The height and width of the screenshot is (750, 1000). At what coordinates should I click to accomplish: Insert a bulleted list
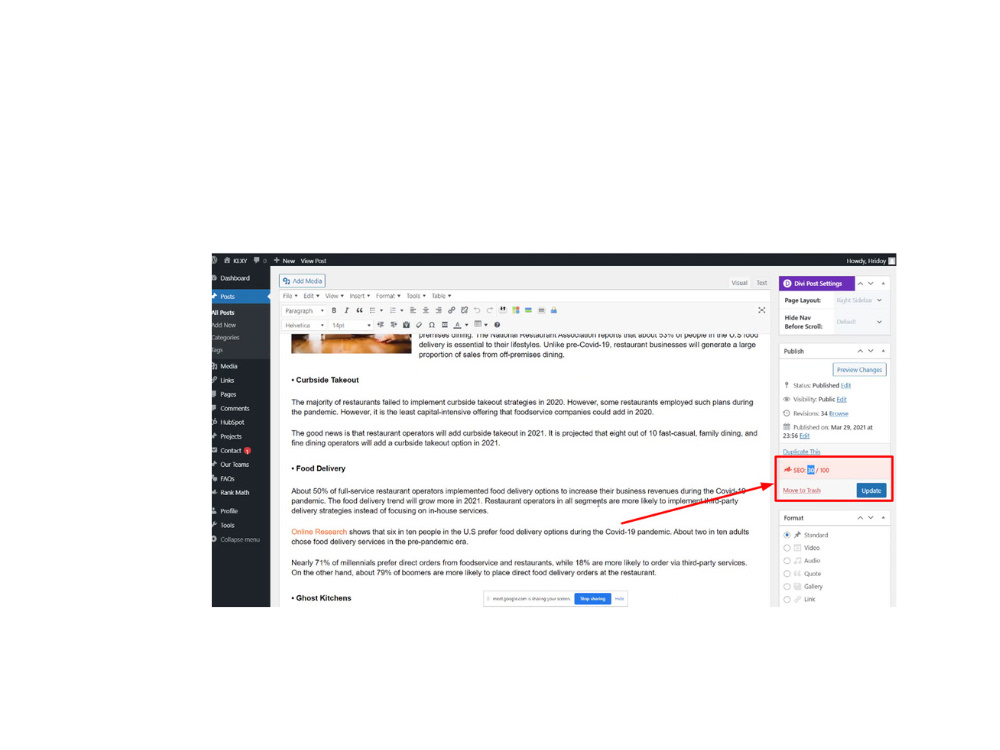click(x=372, y=311)
